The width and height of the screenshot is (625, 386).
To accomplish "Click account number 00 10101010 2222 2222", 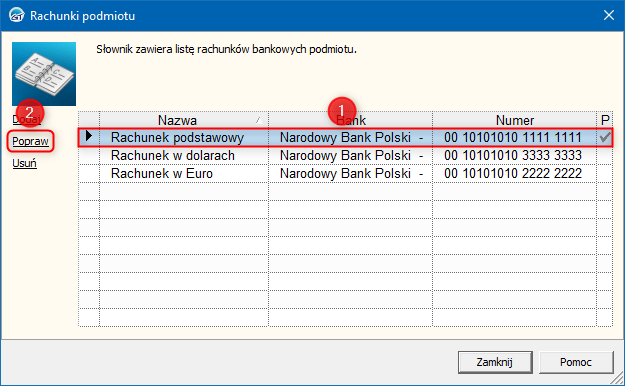I will point(513,173).
